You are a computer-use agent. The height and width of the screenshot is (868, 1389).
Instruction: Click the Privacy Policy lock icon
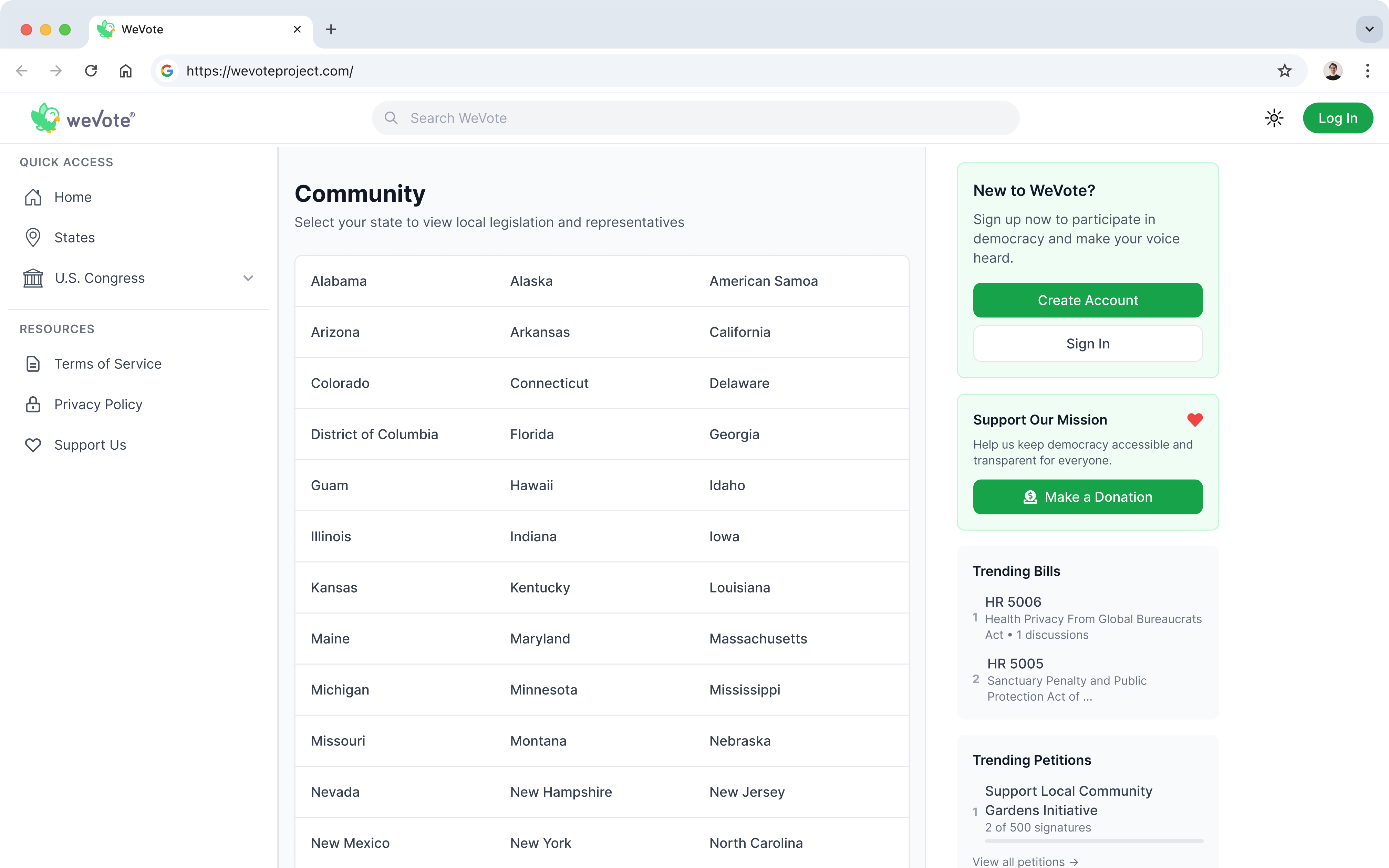point(33,405)
